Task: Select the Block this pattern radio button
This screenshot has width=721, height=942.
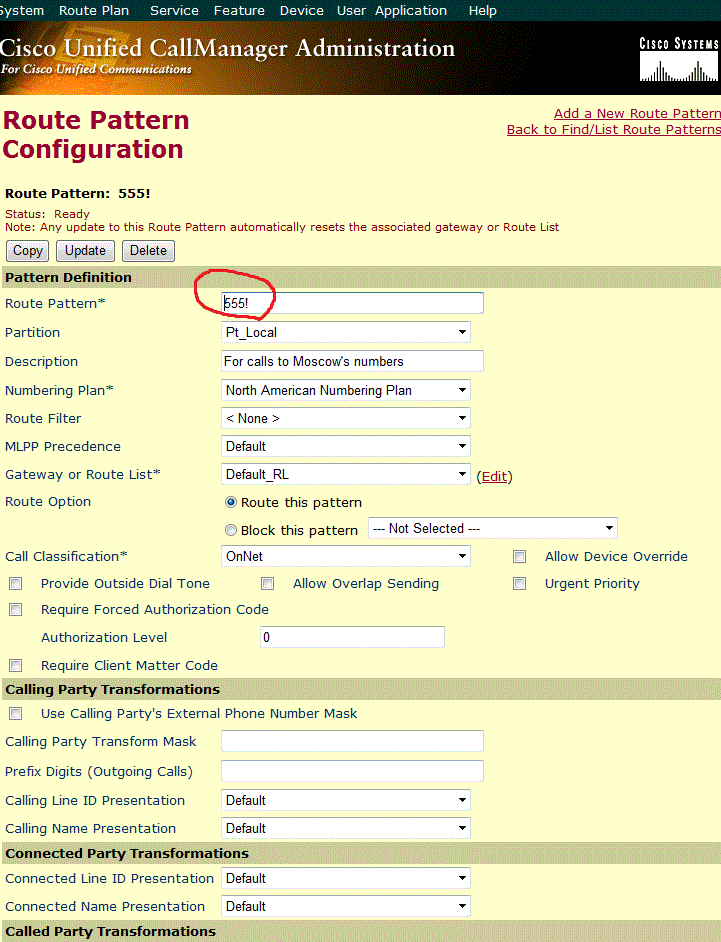Action: click(x=231, y=530)
